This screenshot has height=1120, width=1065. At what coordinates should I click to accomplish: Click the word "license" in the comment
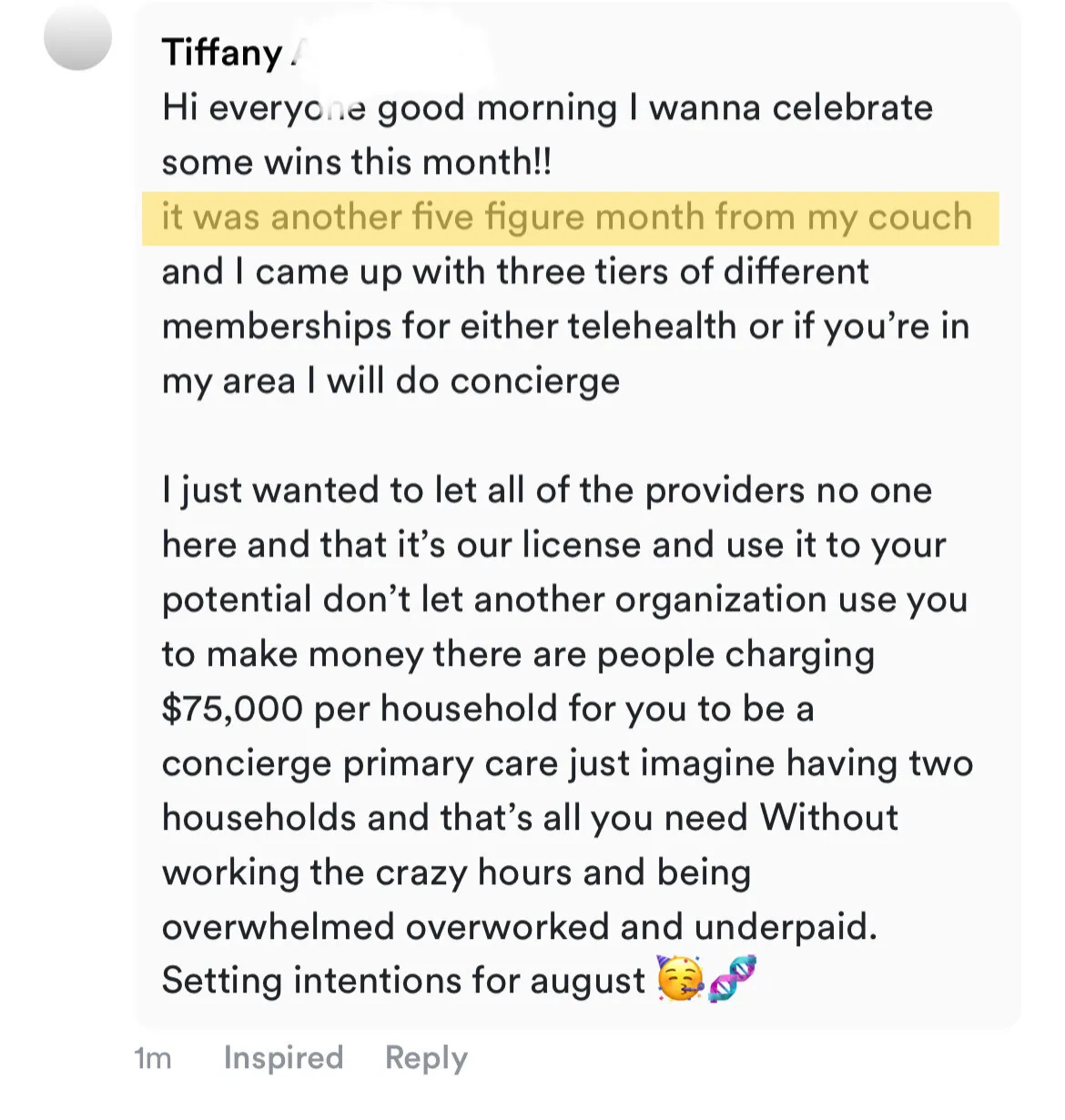582,545
